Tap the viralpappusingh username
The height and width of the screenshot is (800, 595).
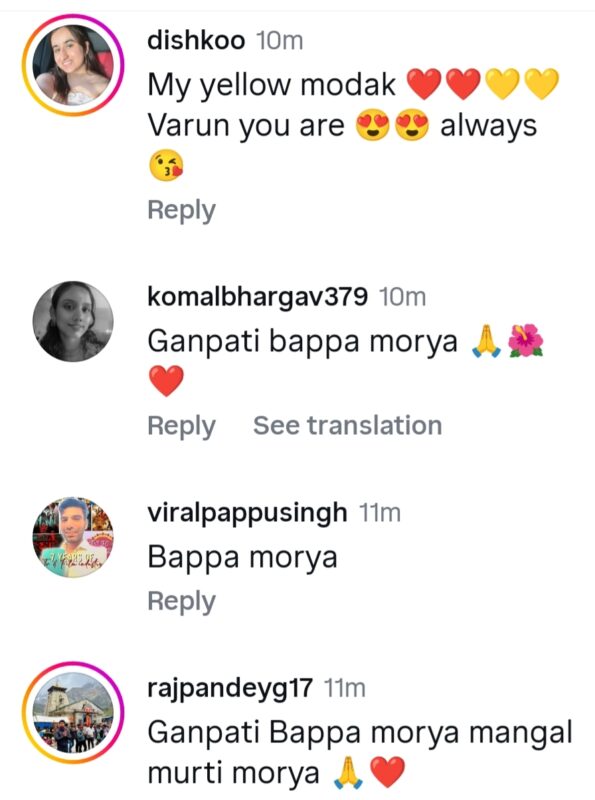(x=247, y=513)
